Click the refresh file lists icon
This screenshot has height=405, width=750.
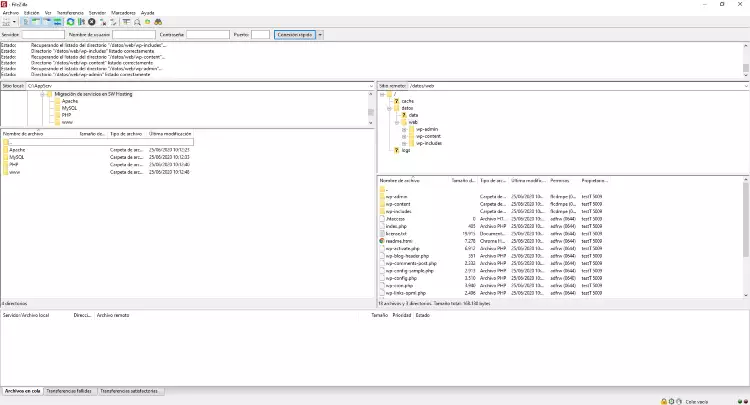(x=71, y=21)
